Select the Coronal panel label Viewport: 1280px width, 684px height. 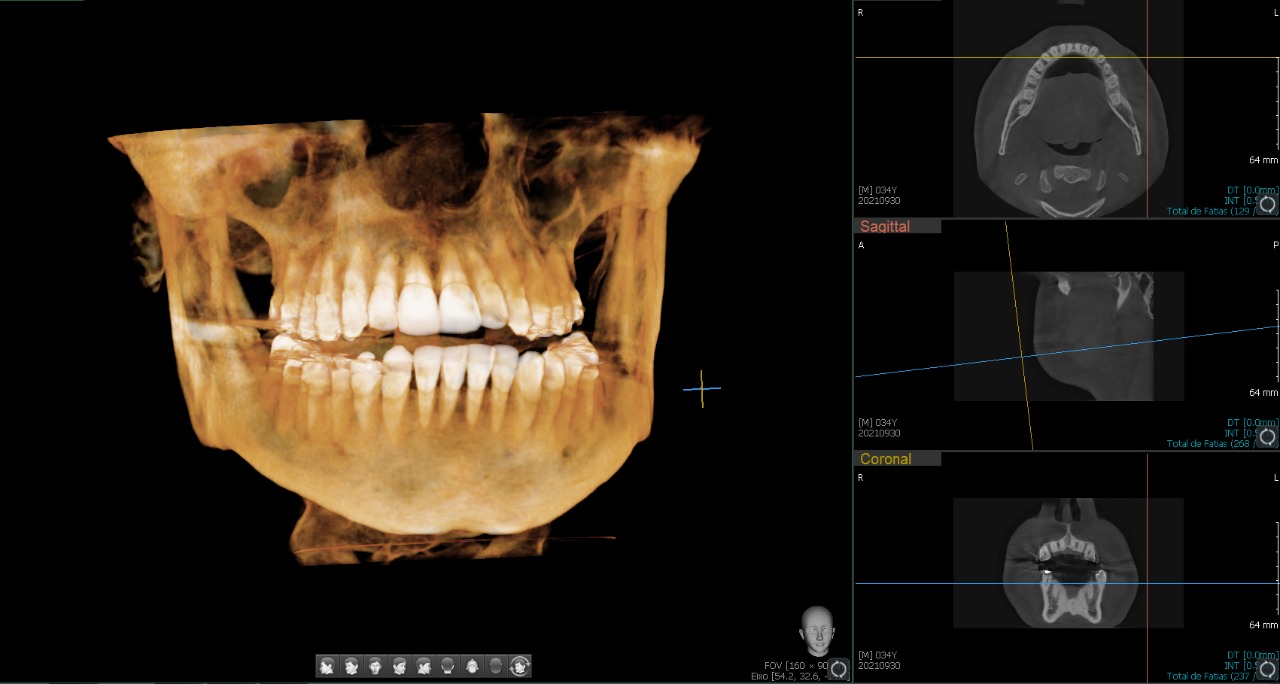coord(885,459)
